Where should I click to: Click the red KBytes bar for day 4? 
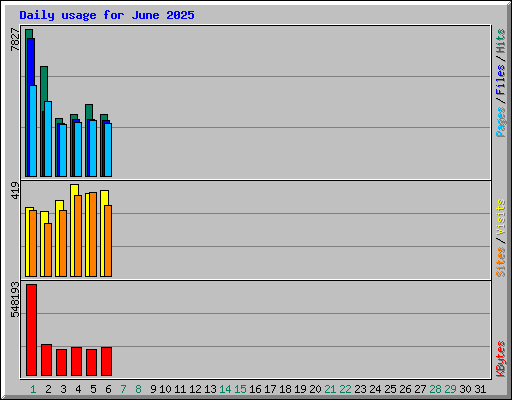point(77,361)
